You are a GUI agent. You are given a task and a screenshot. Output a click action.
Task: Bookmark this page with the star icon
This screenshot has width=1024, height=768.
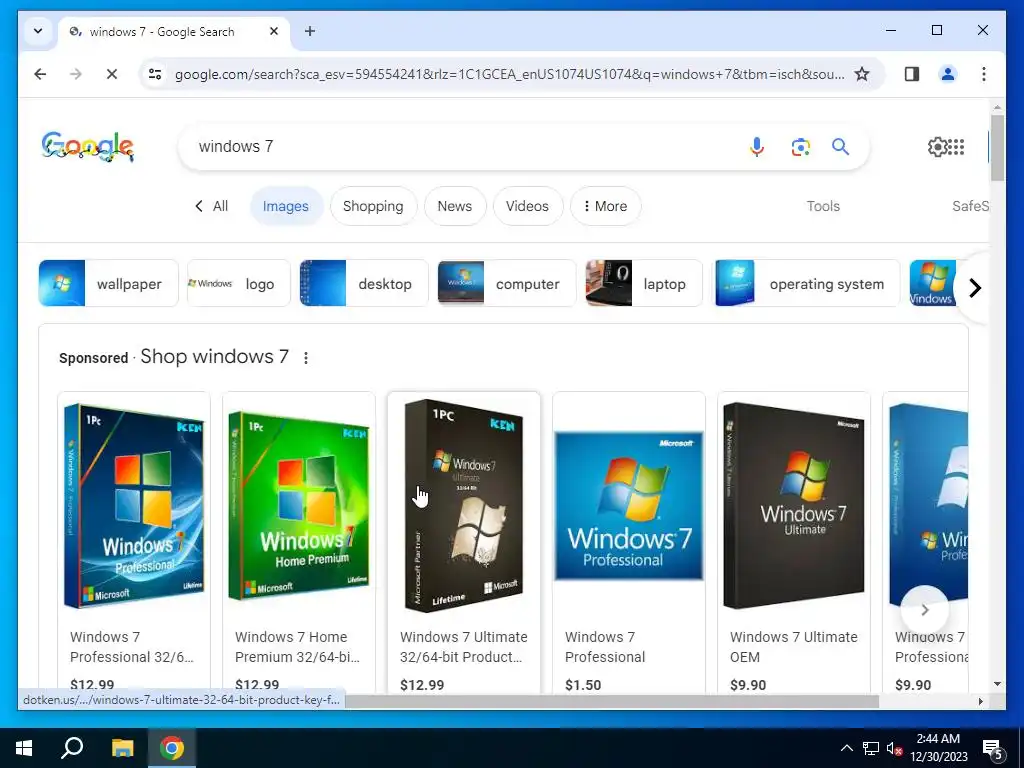tap(862, 74)
